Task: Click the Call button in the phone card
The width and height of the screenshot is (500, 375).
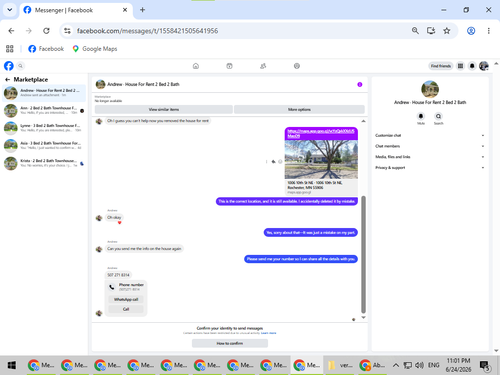Action: pos(126,309)
